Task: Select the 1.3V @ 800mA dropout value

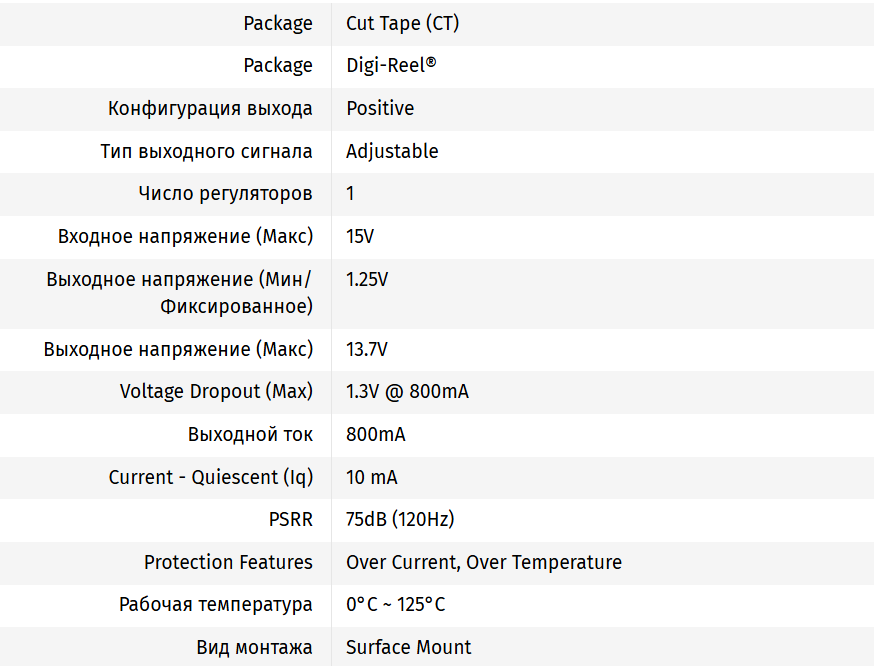Action: coord(407,391)
